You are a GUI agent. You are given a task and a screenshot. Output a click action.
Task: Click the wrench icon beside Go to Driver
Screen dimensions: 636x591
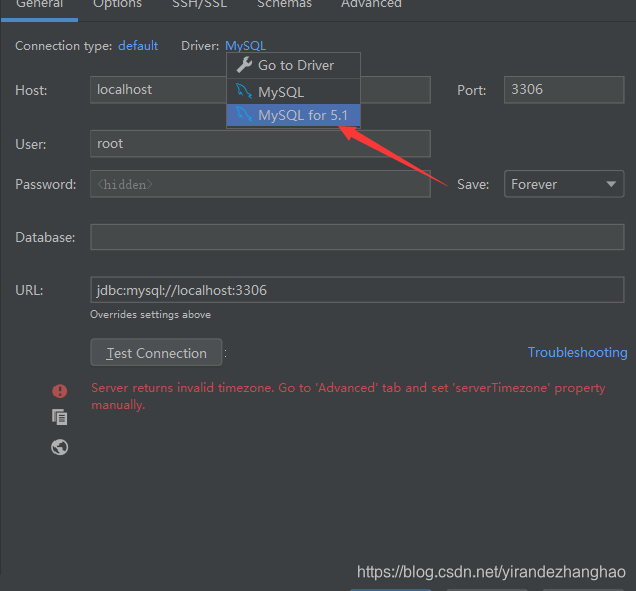pyautogui.click(x=244, y=65)
